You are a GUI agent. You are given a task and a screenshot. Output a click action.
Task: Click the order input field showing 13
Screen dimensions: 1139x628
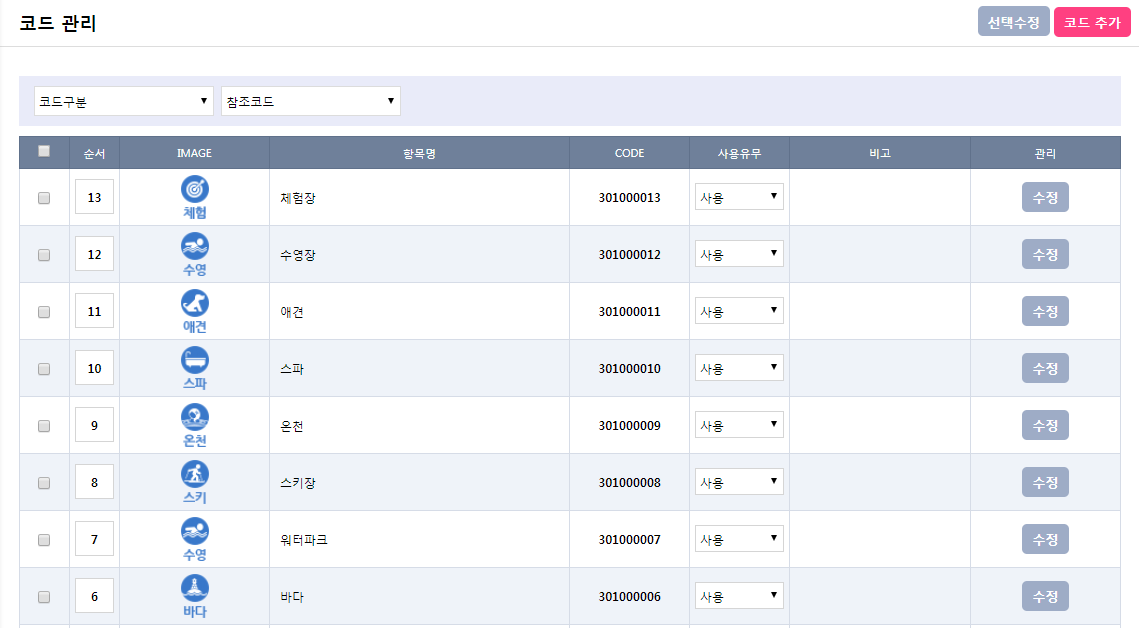pyautogui.click(x=95, y=198)
